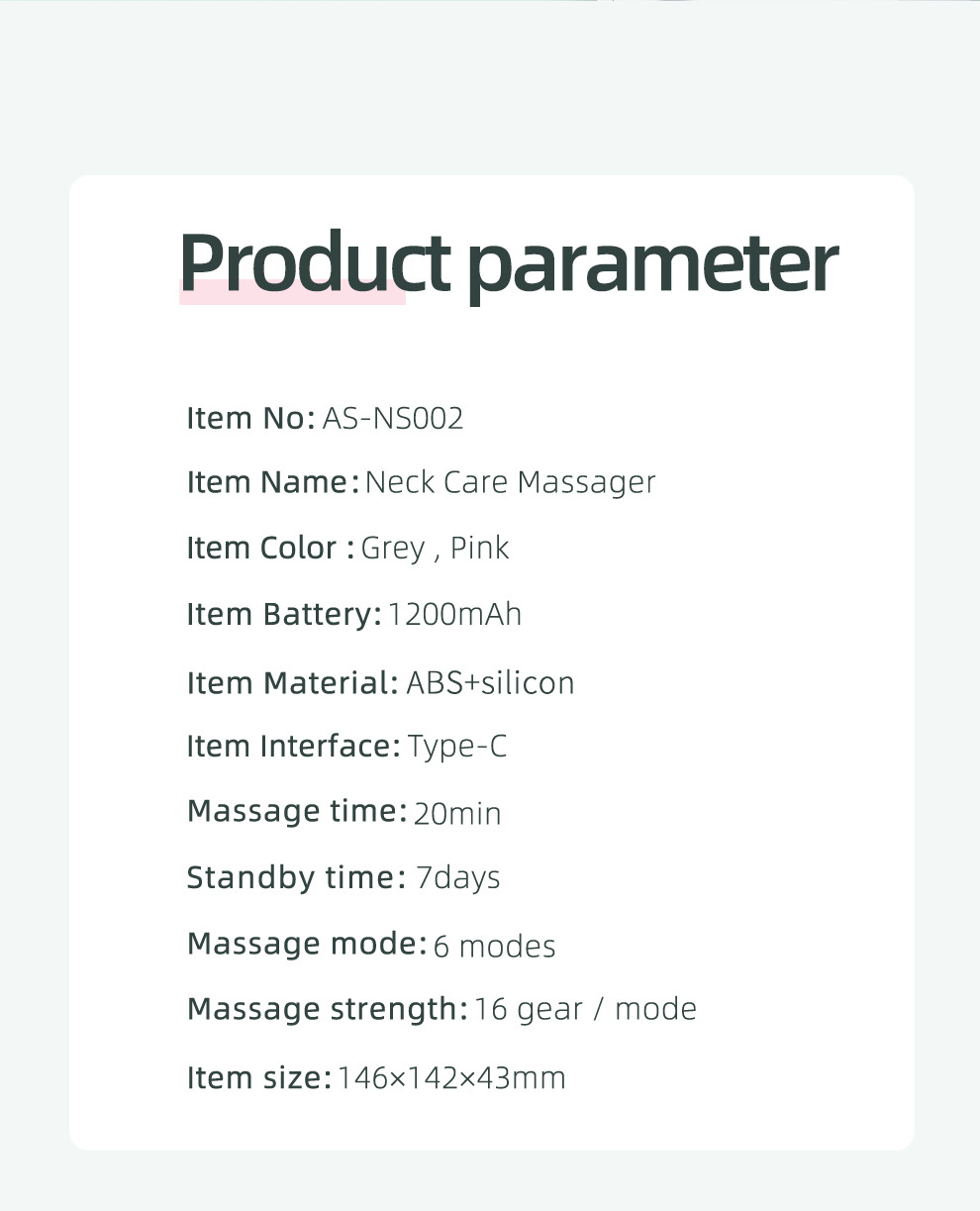Select the item number AS-NS002
Viewport: 980px width, 1211px height.
pyautogui.click(x=393, y=418)
